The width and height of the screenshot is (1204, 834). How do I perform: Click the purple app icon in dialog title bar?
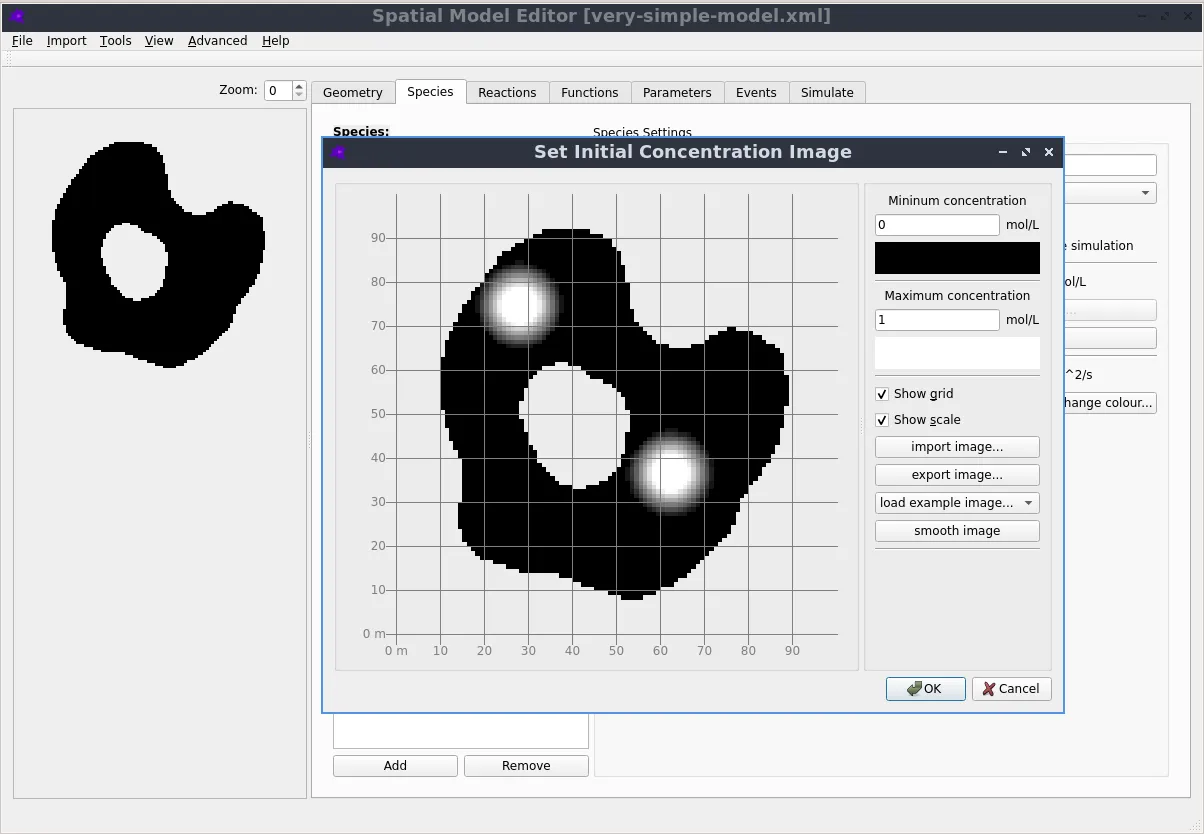339,152
